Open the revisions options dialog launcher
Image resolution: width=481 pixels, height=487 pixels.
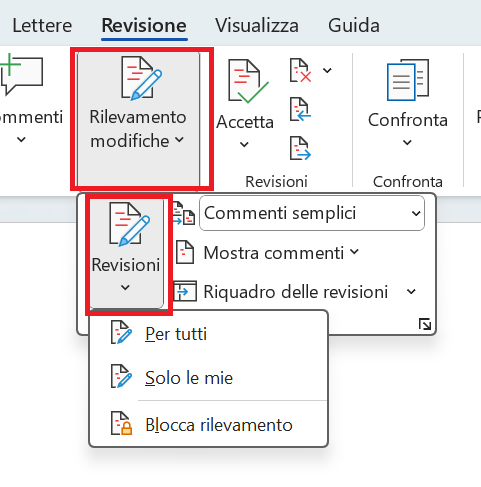click(425, 324)
